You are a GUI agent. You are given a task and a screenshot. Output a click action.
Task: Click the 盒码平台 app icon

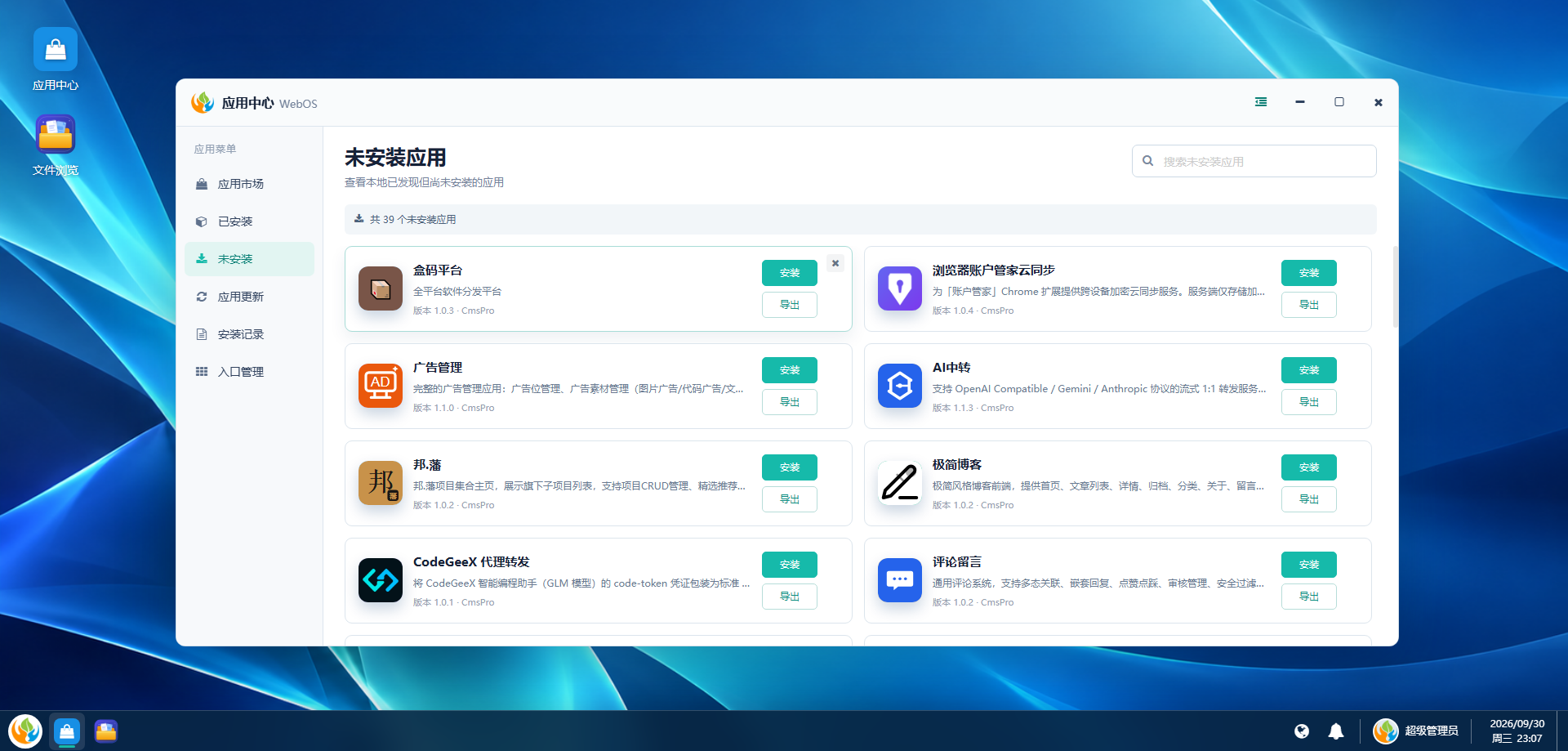pos(381,288)
